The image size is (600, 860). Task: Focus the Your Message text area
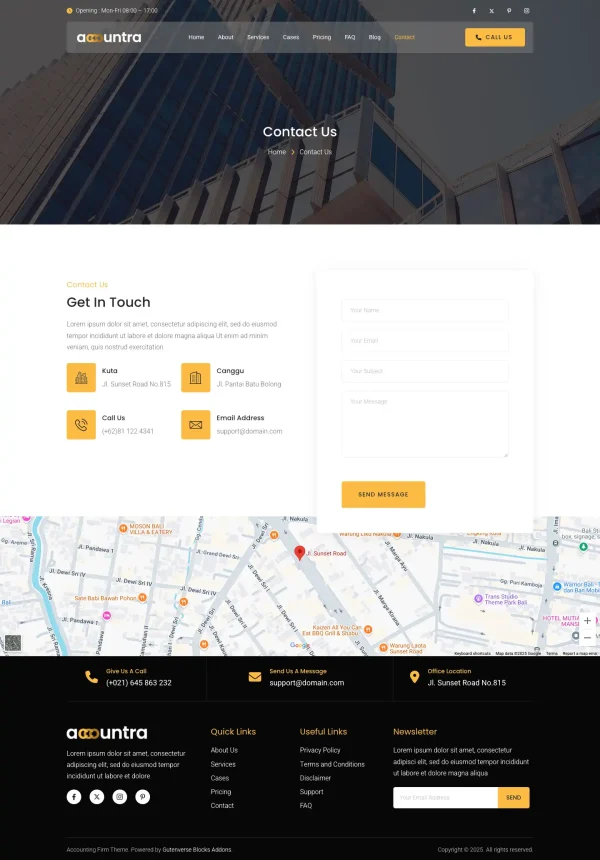pos(424,424)
